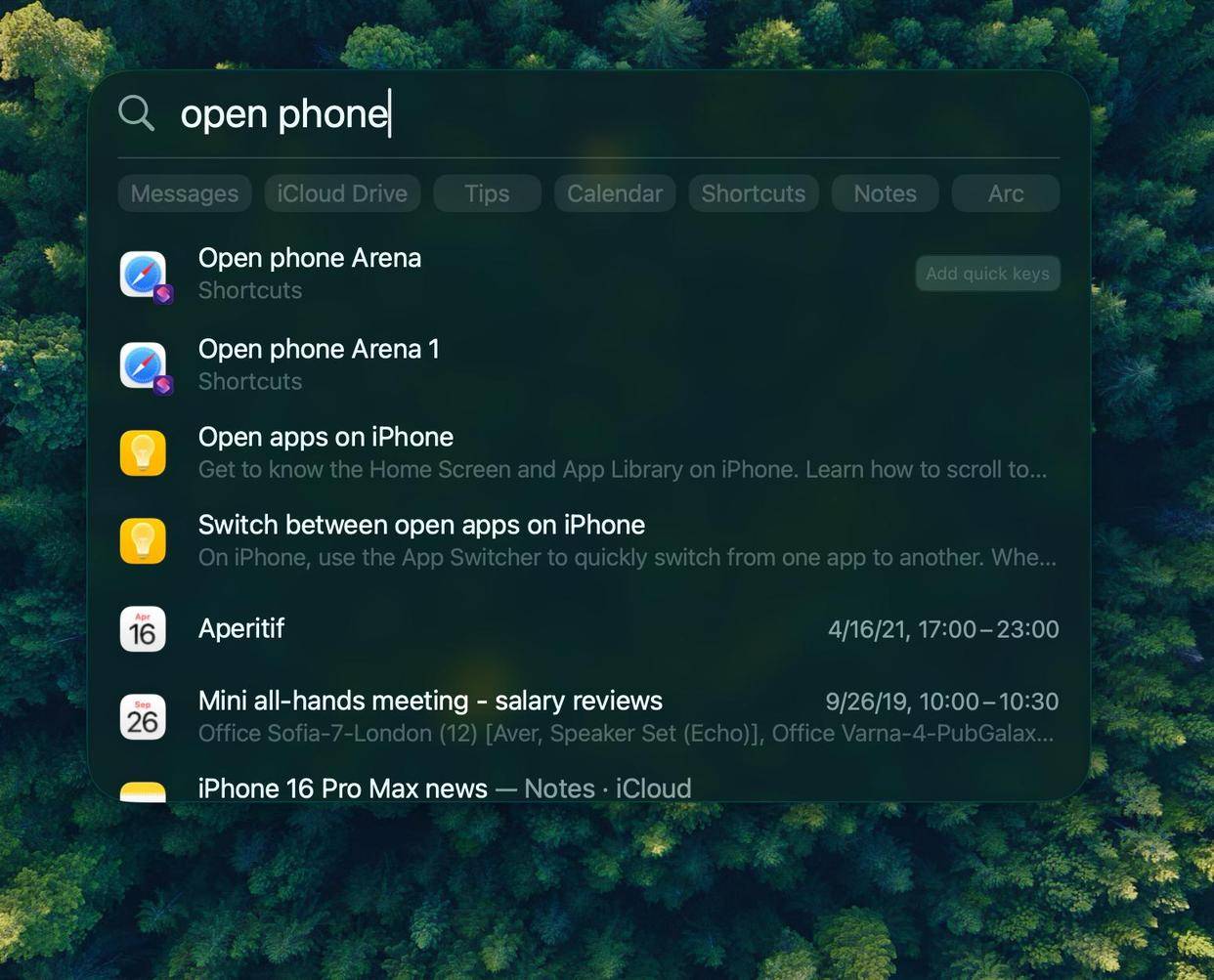
Task: Click the magnifying glass search icon
Action: pyautogui.click(x=136, y=113)
